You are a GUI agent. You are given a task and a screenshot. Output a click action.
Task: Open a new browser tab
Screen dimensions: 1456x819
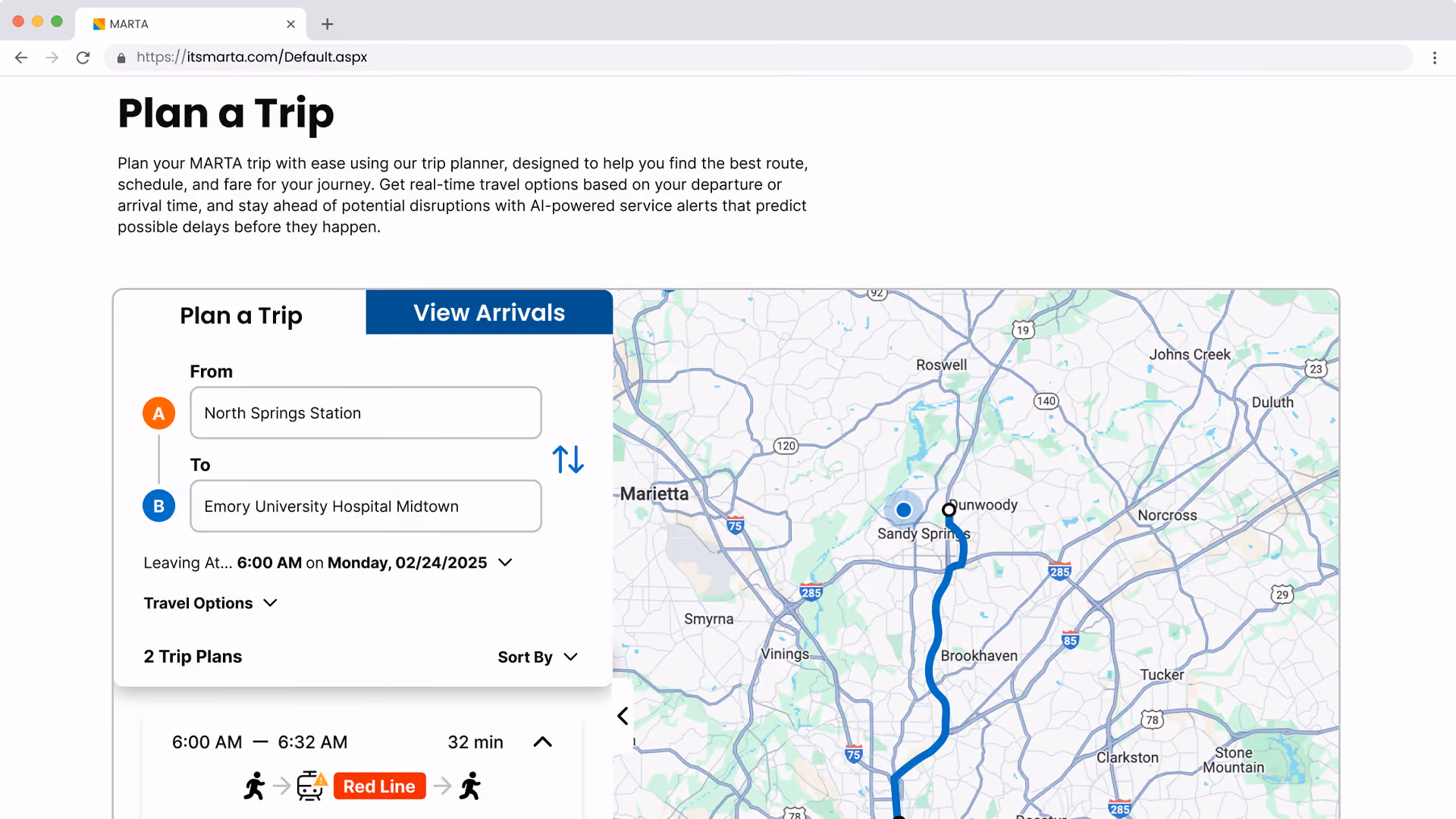tap(327, 24)
